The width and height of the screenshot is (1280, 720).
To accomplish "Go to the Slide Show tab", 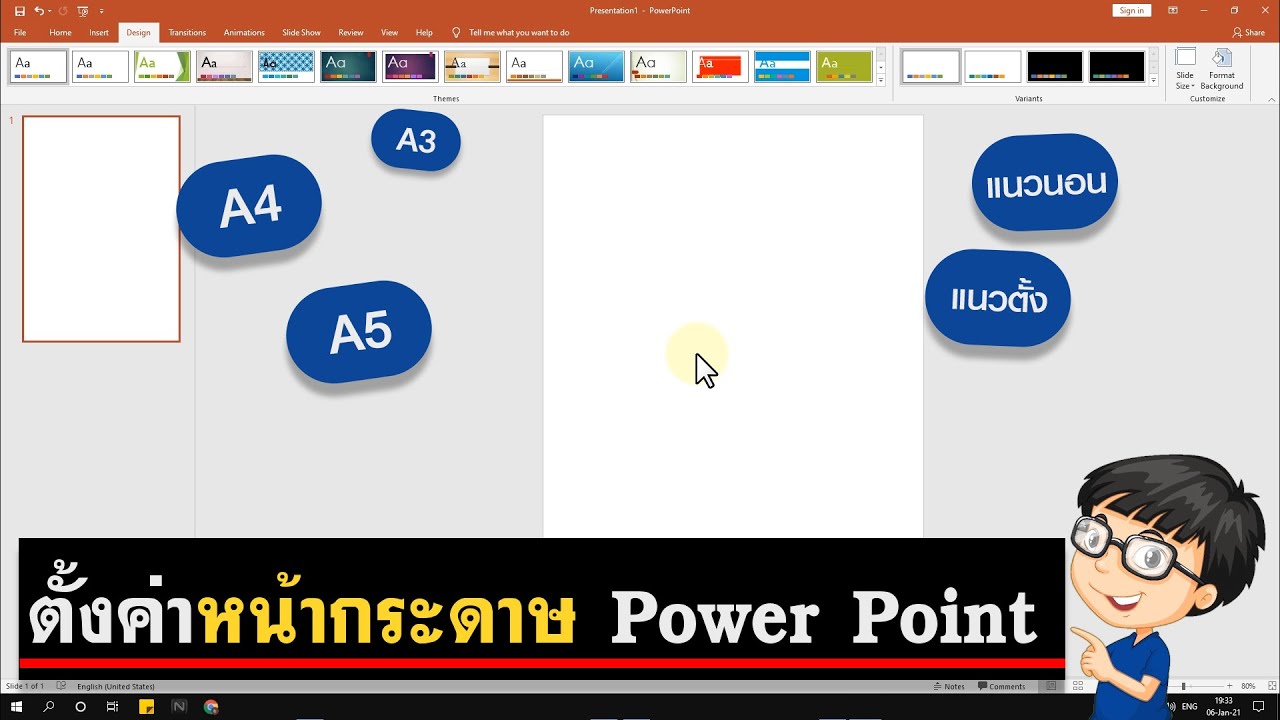I will tap(301, 32).
